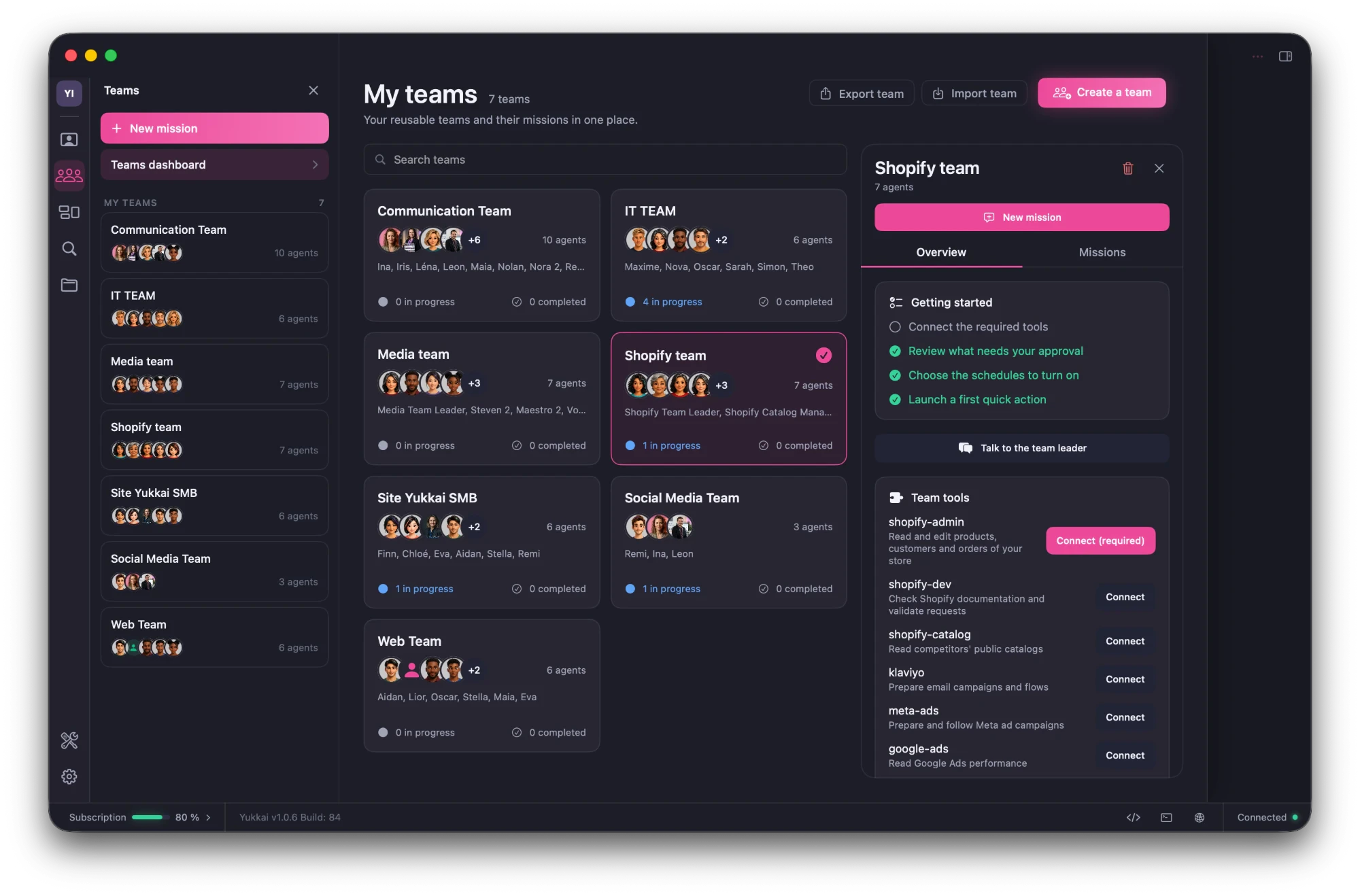The image size is (1360, 896).
Task: Select Communication Team in My Teams list
Action: [x=214, y=242]
